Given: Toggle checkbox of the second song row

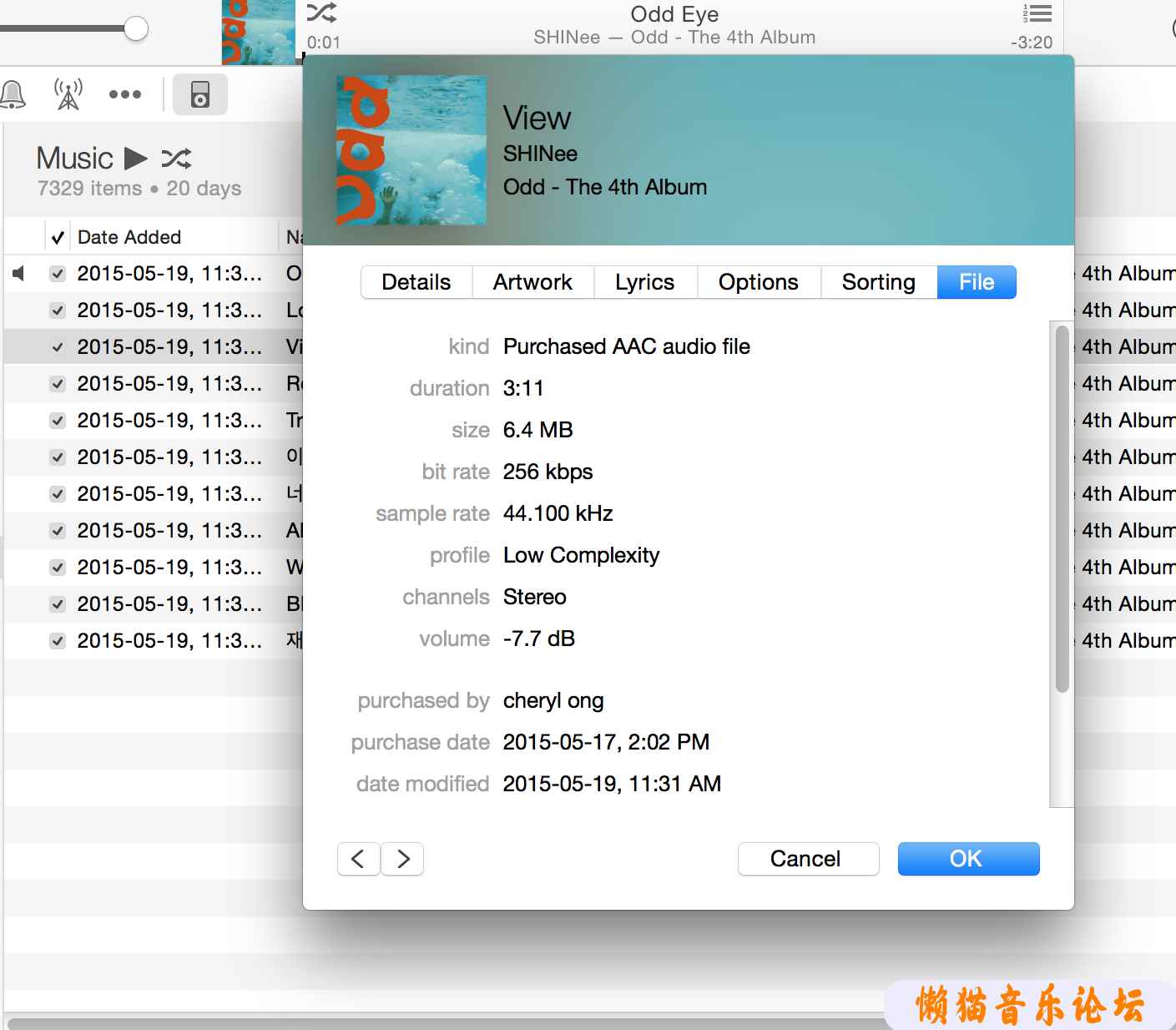Looking at the screenshot, I should (x=58, y=310).
